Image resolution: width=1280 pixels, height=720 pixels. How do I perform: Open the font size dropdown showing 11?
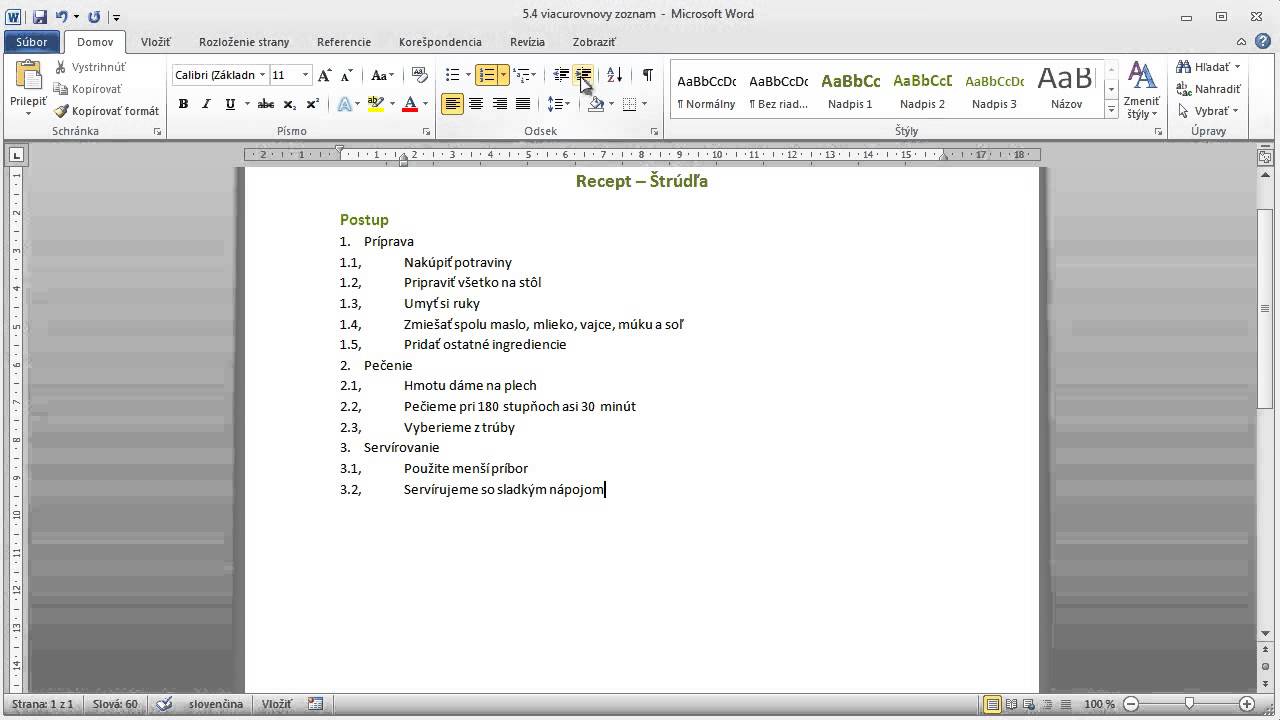[305, 75]
